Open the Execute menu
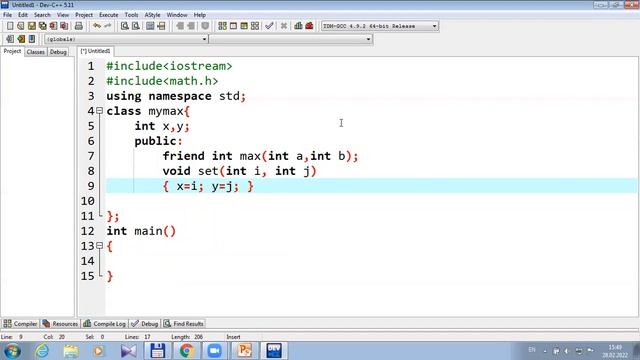This screenshot has height=360, width=640. [x=109, y=15]
